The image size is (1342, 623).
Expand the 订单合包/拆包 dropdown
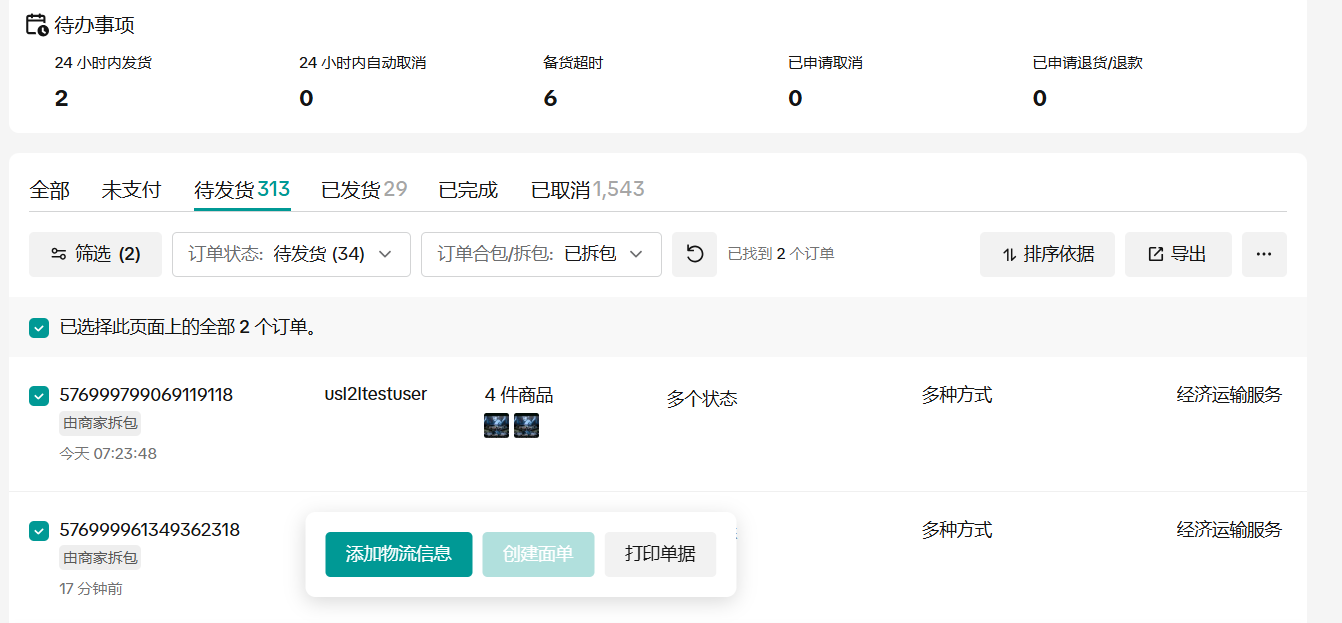541,254
